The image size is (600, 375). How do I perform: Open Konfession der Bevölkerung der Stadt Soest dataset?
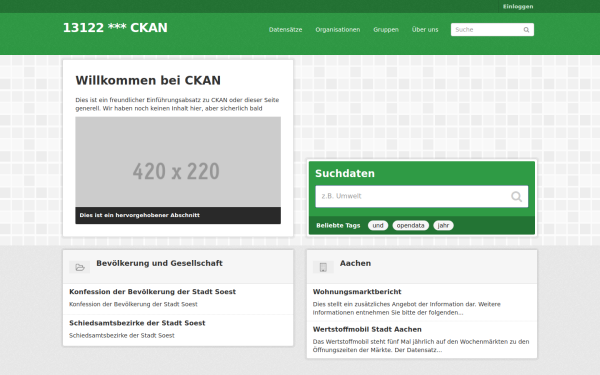(x=152, y=292)
